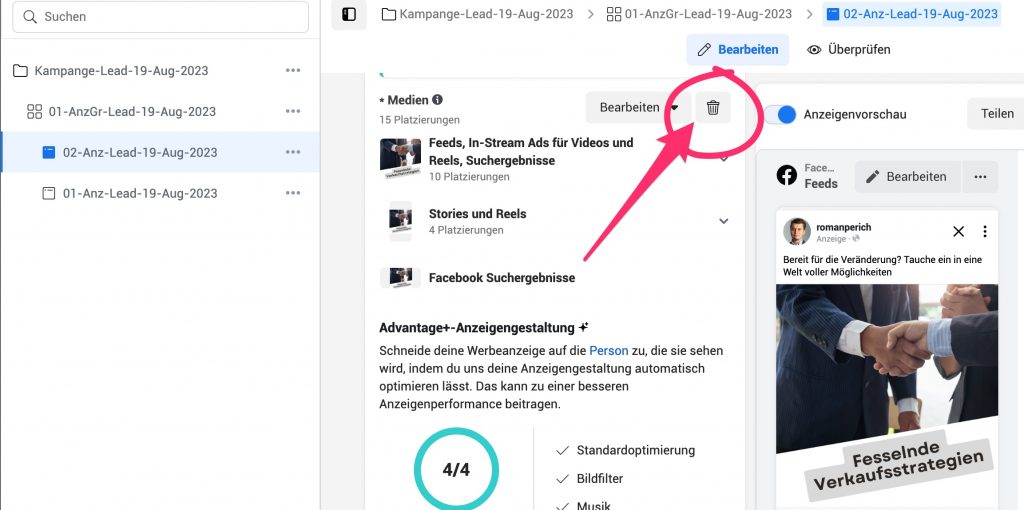Click the Facebook Suchergebnisse thumbnail
The height and width of the screenshot is (510, 1024).
pos(400,278)
